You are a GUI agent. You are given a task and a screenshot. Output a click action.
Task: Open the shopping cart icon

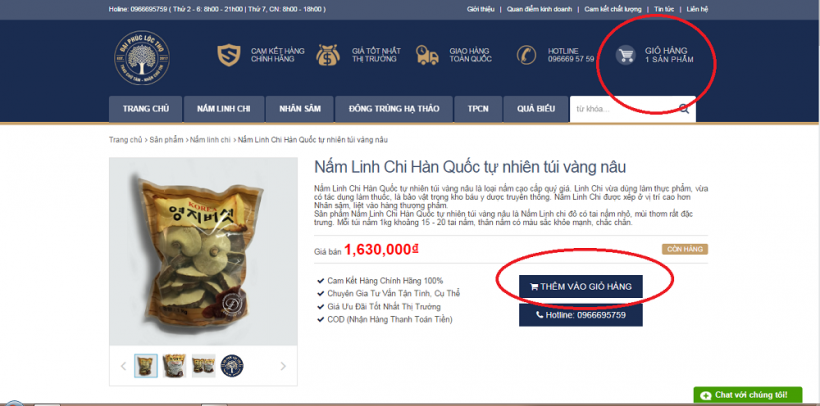point(625,55)
